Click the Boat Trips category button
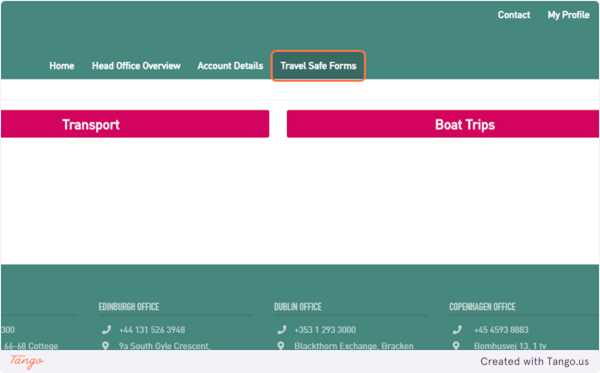This screenshot has height=373, width=600. pos(443,124)
